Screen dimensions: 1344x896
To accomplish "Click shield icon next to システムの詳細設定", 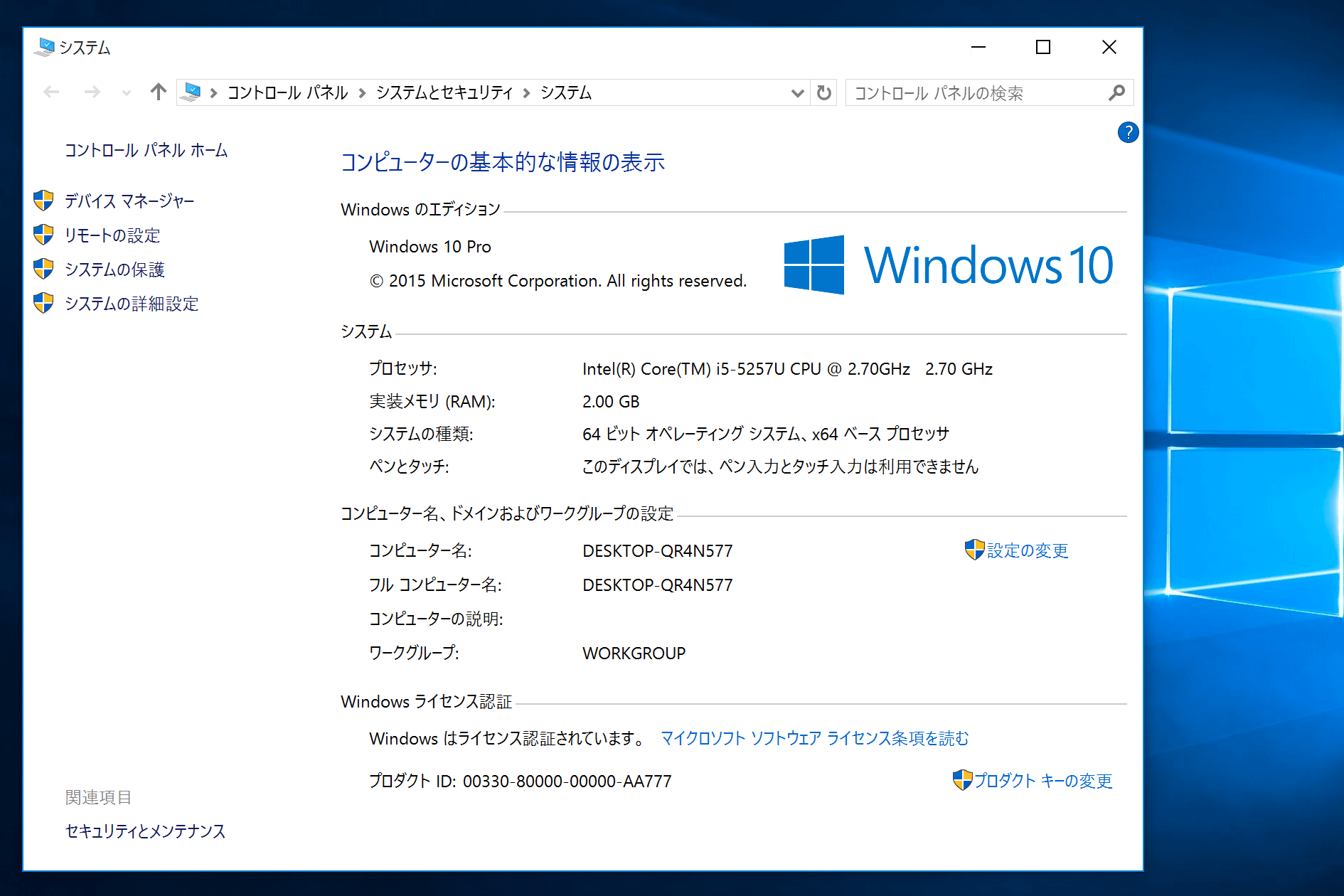I will coord(43,303).
